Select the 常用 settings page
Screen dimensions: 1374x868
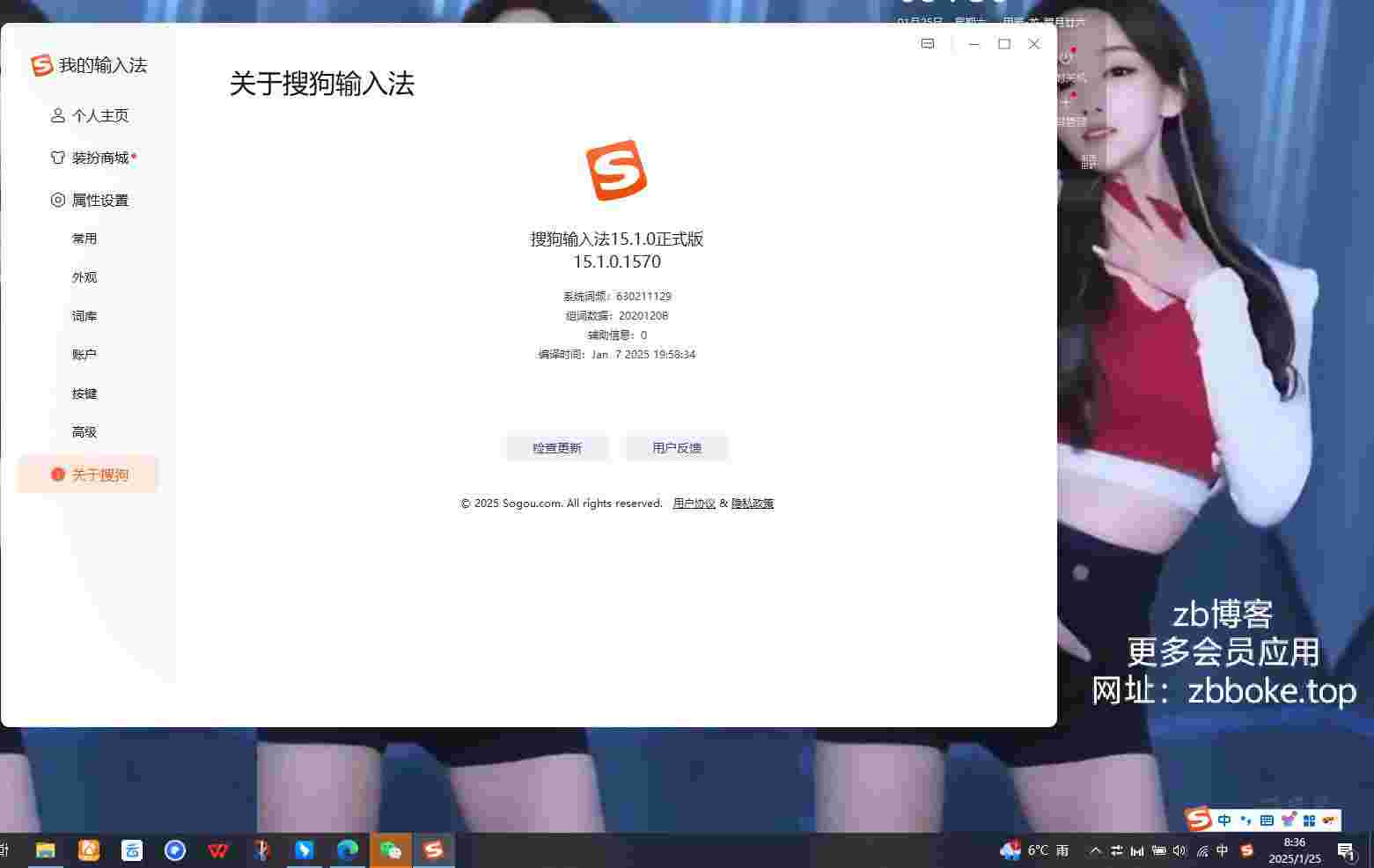coord(84,239)
